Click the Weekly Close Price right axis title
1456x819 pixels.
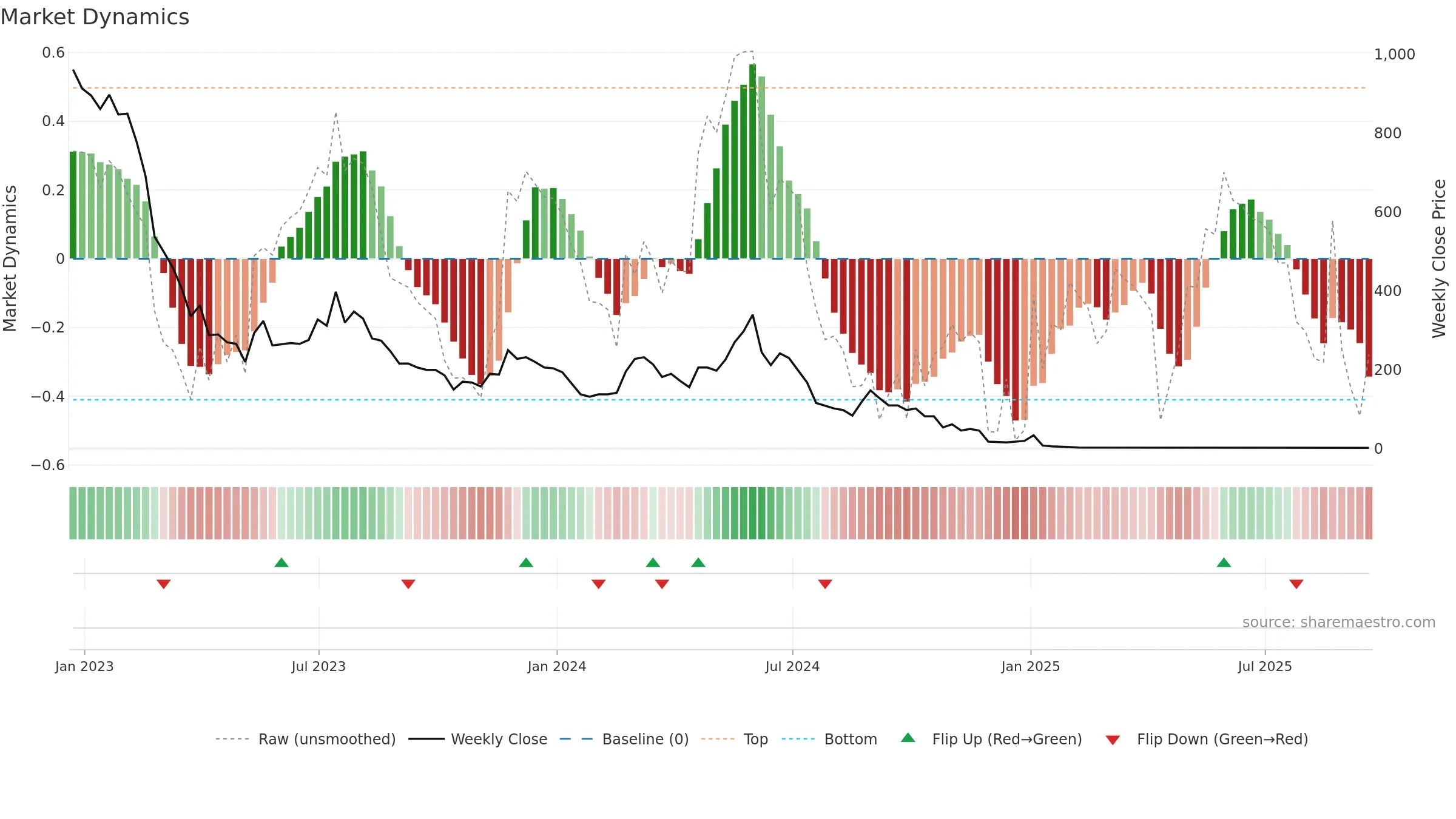[x=1439, y=258]
